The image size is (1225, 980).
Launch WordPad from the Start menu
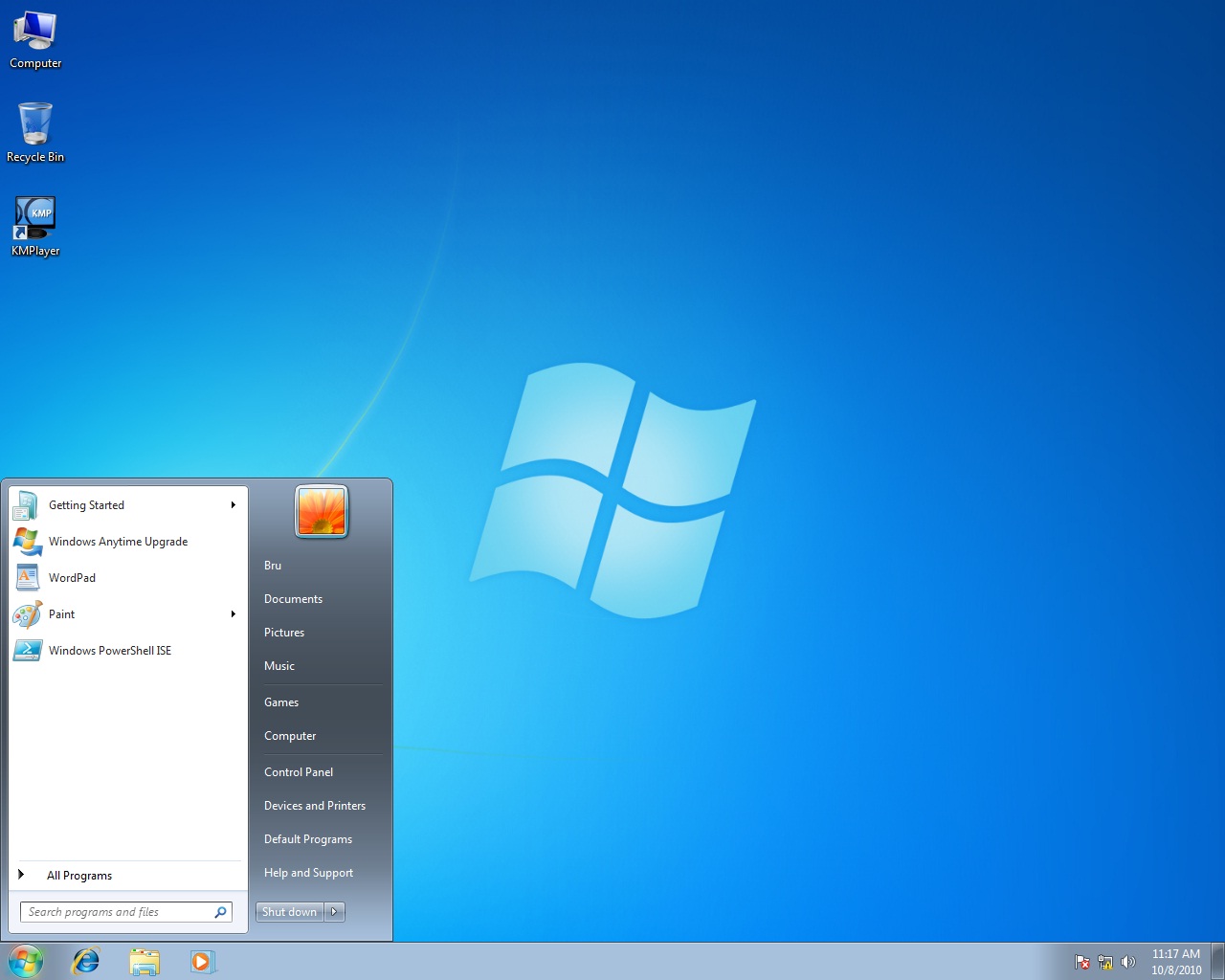(72, 578)
